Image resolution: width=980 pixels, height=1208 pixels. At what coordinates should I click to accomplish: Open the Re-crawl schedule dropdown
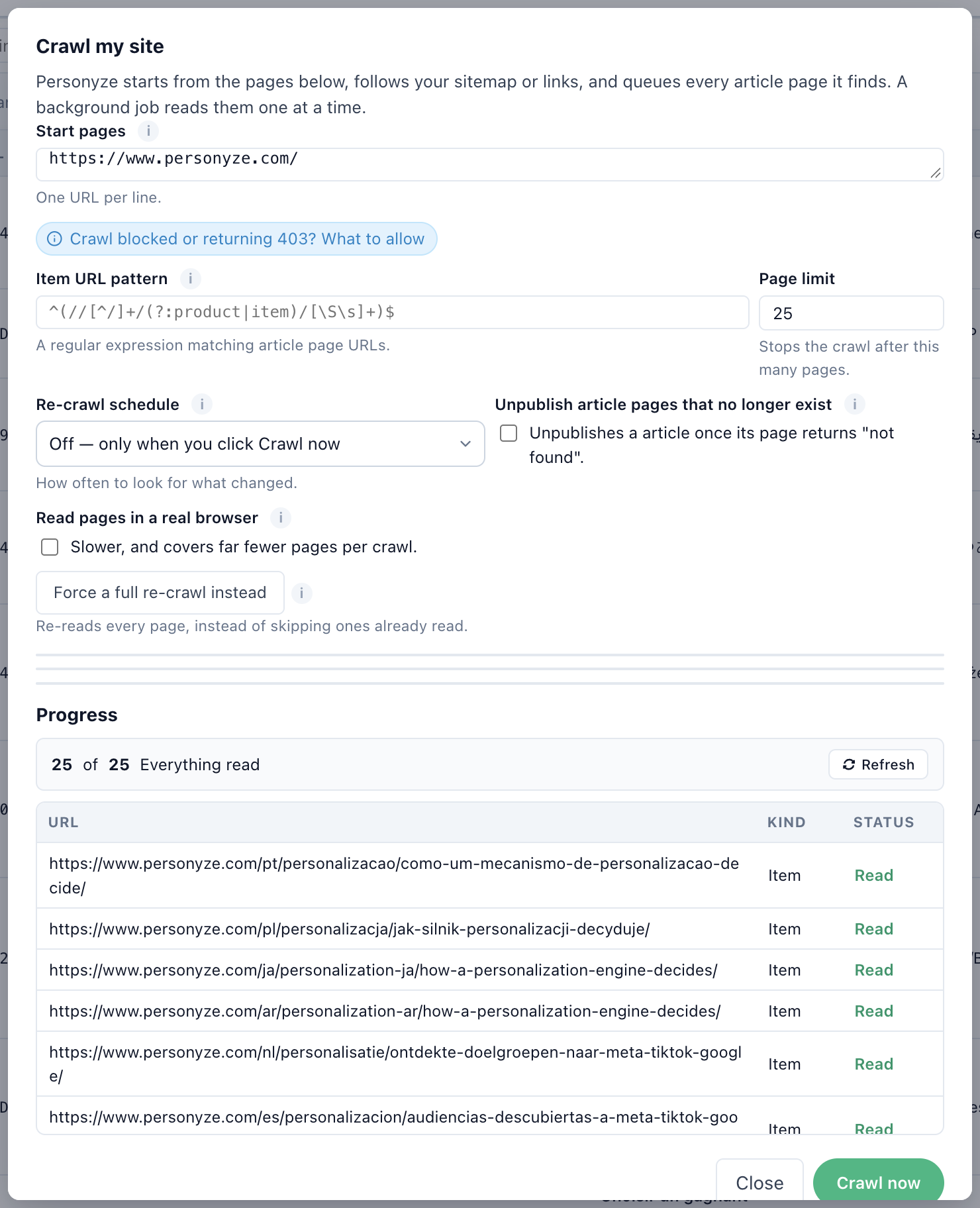pyautogui.click(x=260, y=444)
